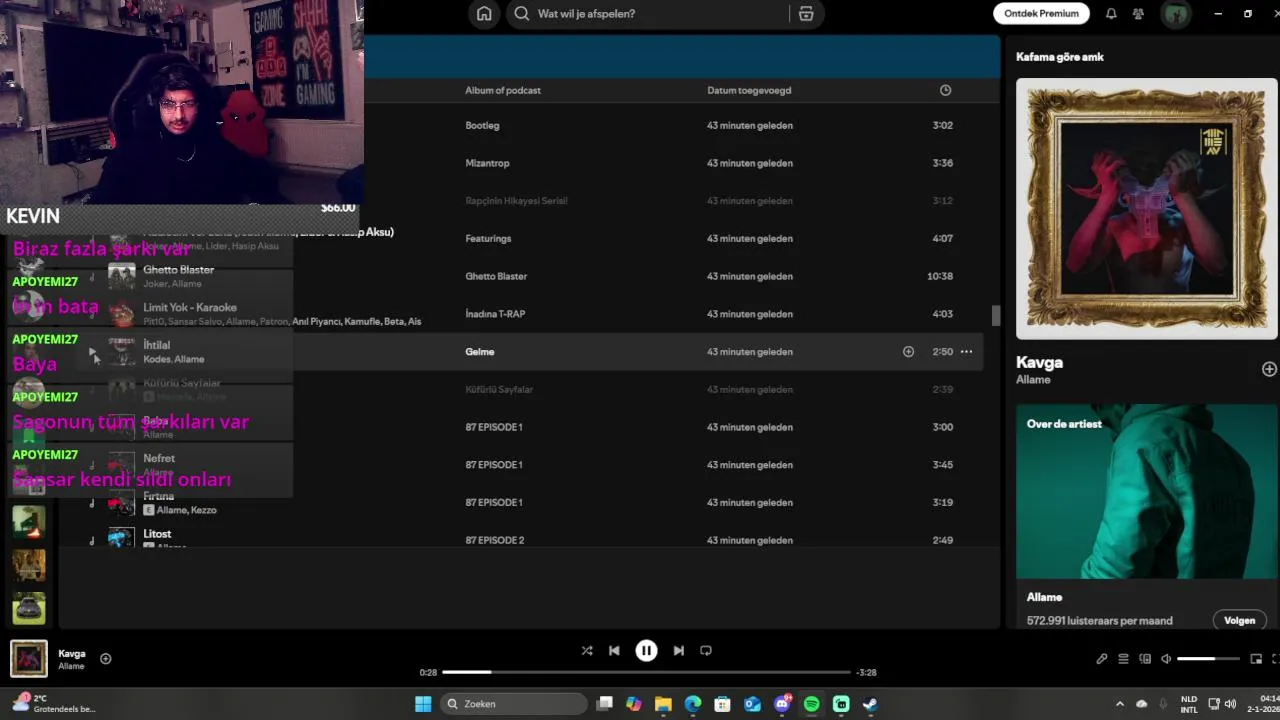1280x720 pixels.
Task: Open Discord from taskbar
Action: pyautogui.click(x=782, y=704)
